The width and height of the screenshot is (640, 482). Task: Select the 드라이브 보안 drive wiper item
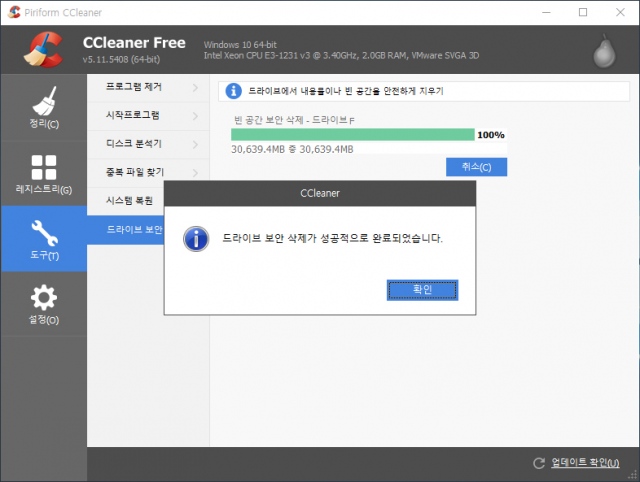126,230
